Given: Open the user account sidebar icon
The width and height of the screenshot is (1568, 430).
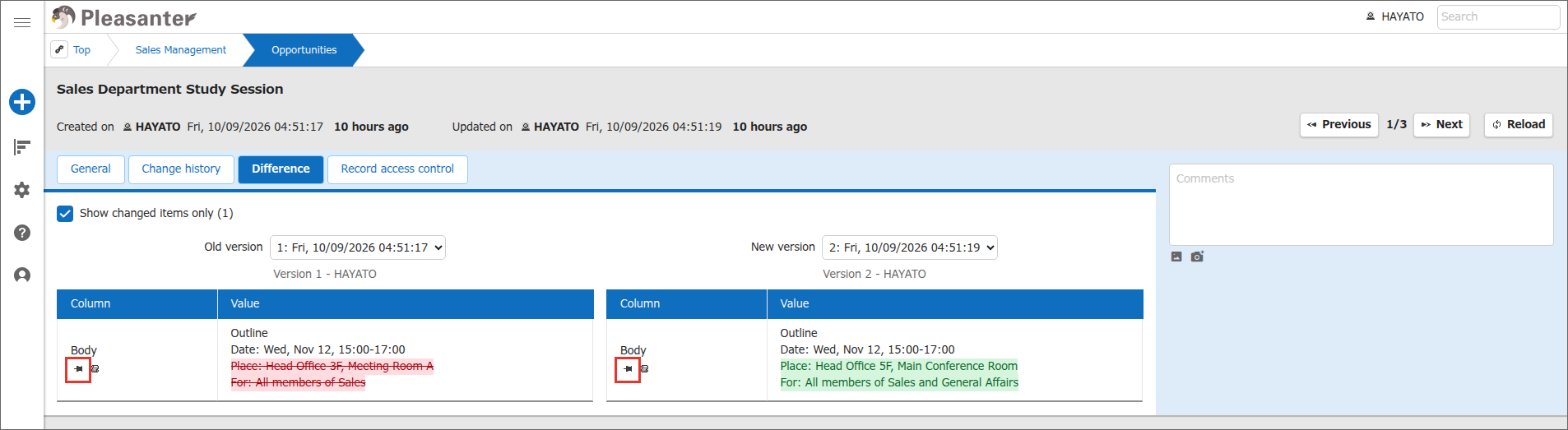Looking at the screenshot, I should 22,275.
